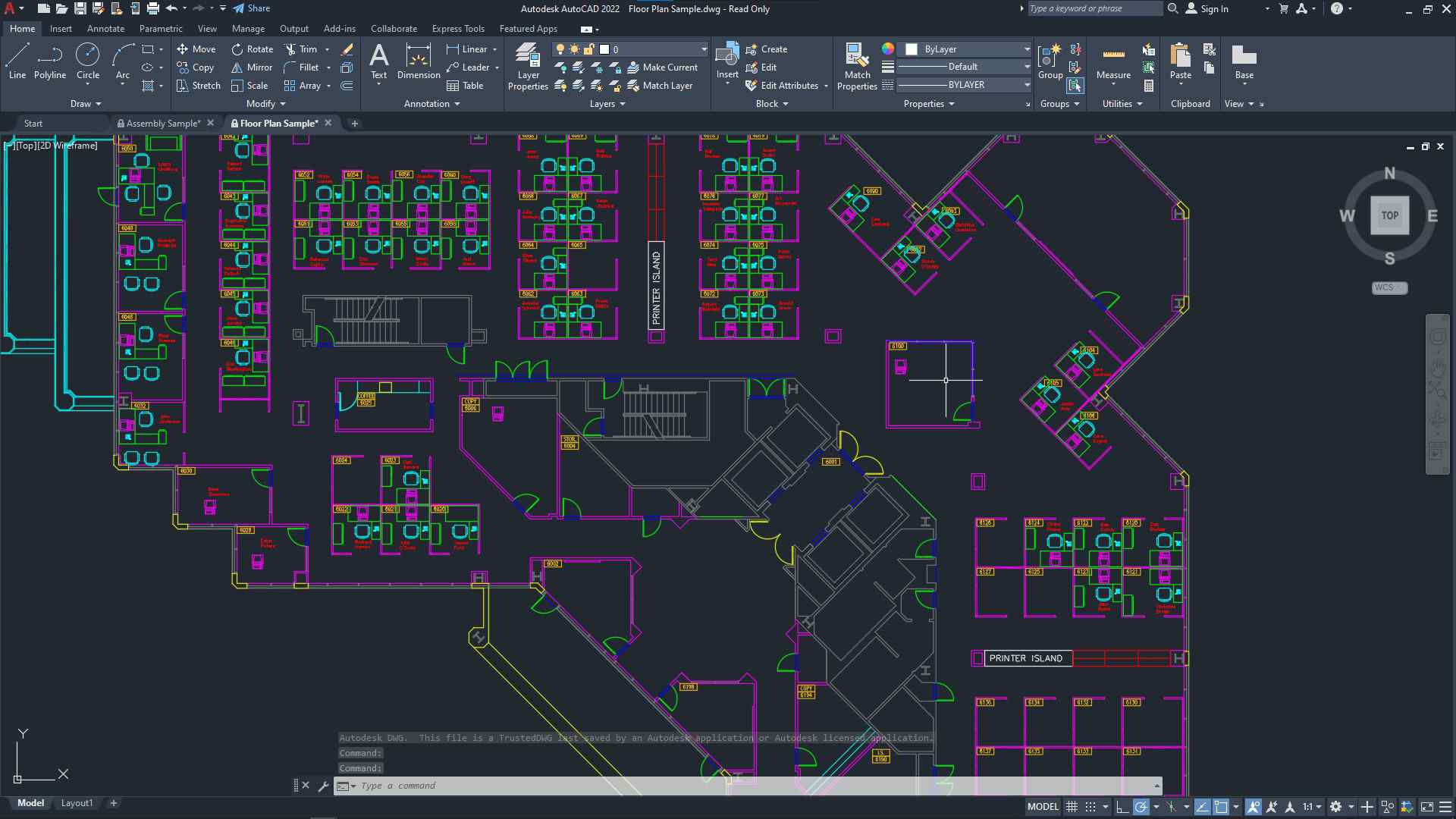Toggle ortho mode in status bar
The height and width of the screenshot is (819, 1456).
(x=1122, y=807)
